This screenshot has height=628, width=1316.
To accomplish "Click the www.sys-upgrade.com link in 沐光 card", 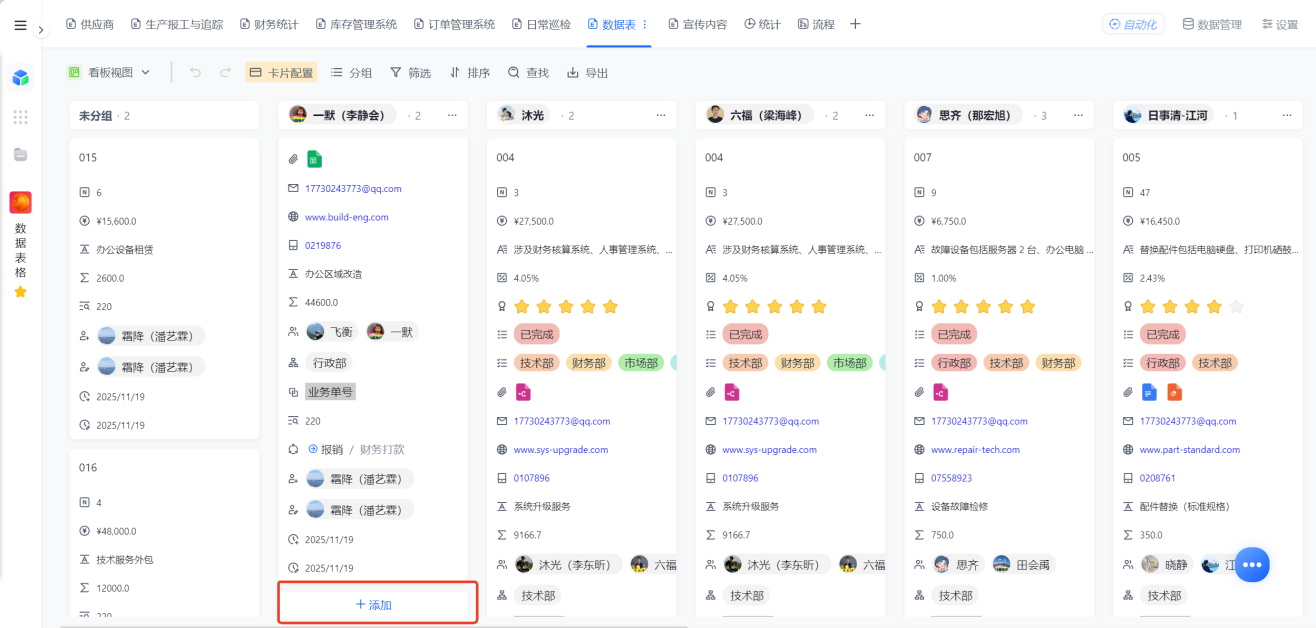I will [561, 450].
